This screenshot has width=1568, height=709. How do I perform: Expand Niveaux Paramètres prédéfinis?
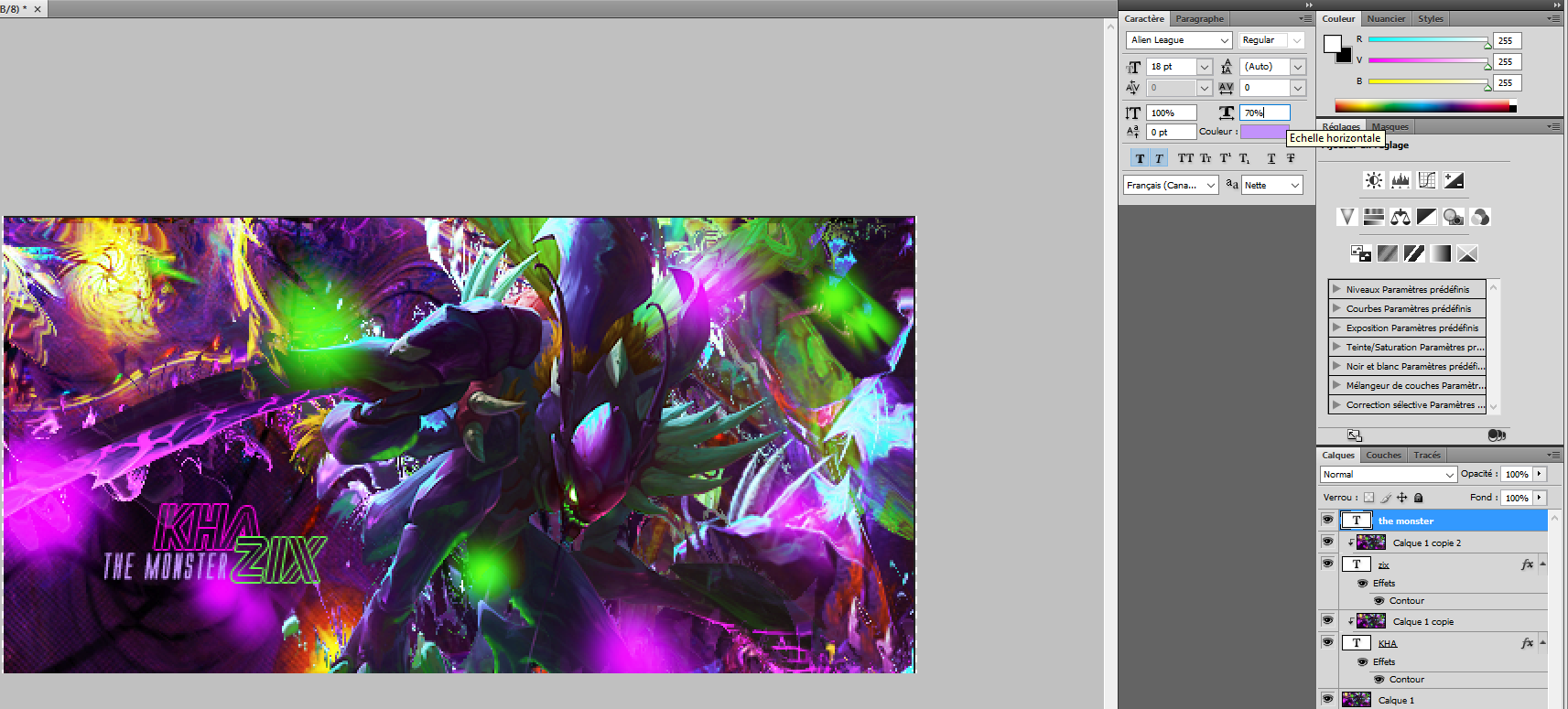[1336, 289]
